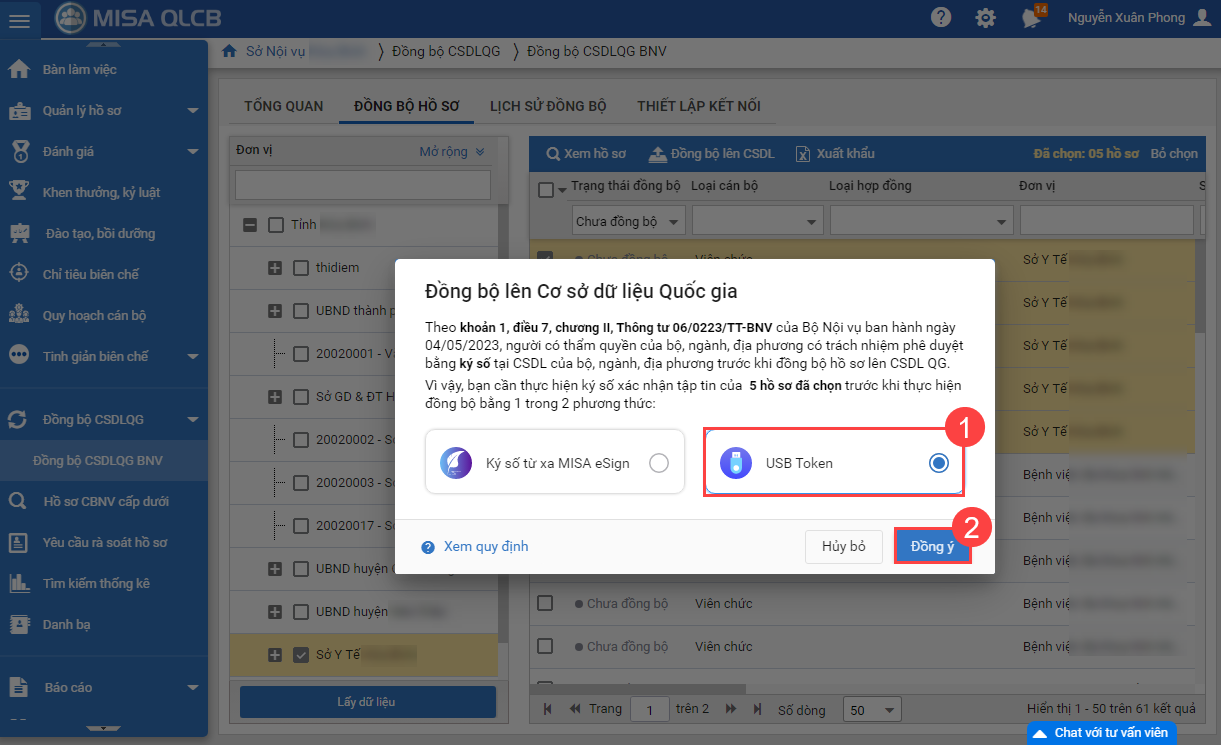Open Đồng bộ CSDLQG BNV sidebar item
Image resolution: width=1221 pixels, height=745 pixels.
click(x=104, y=461)
